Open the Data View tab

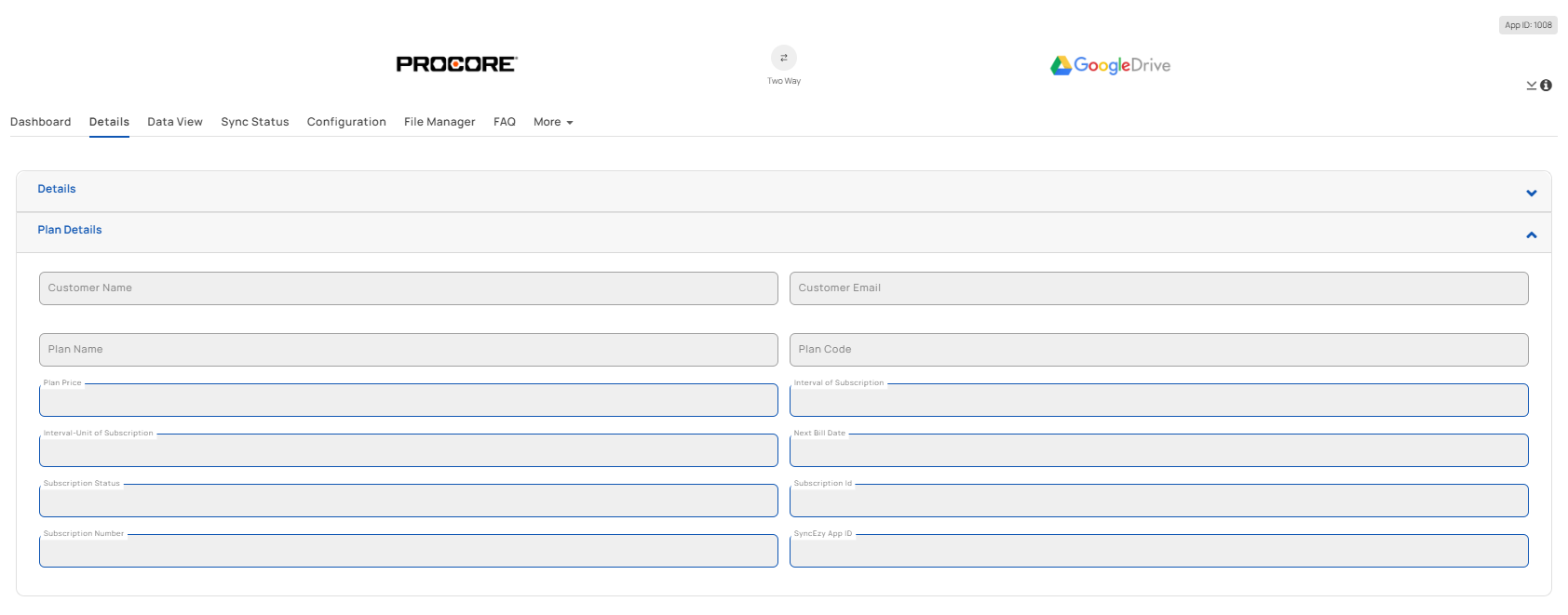pos(174,122)
